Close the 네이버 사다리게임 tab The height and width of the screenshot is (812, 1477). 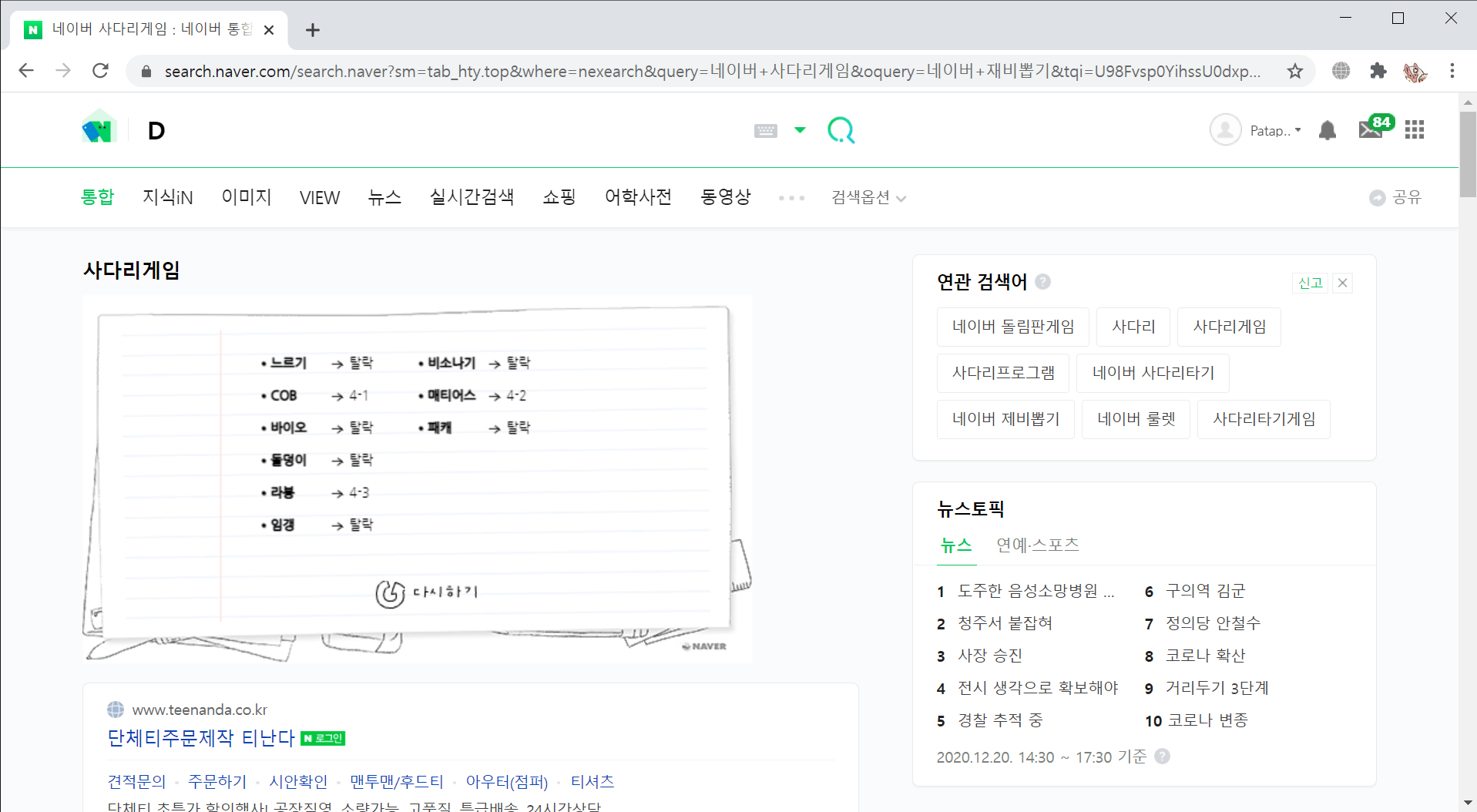(269, 30)
